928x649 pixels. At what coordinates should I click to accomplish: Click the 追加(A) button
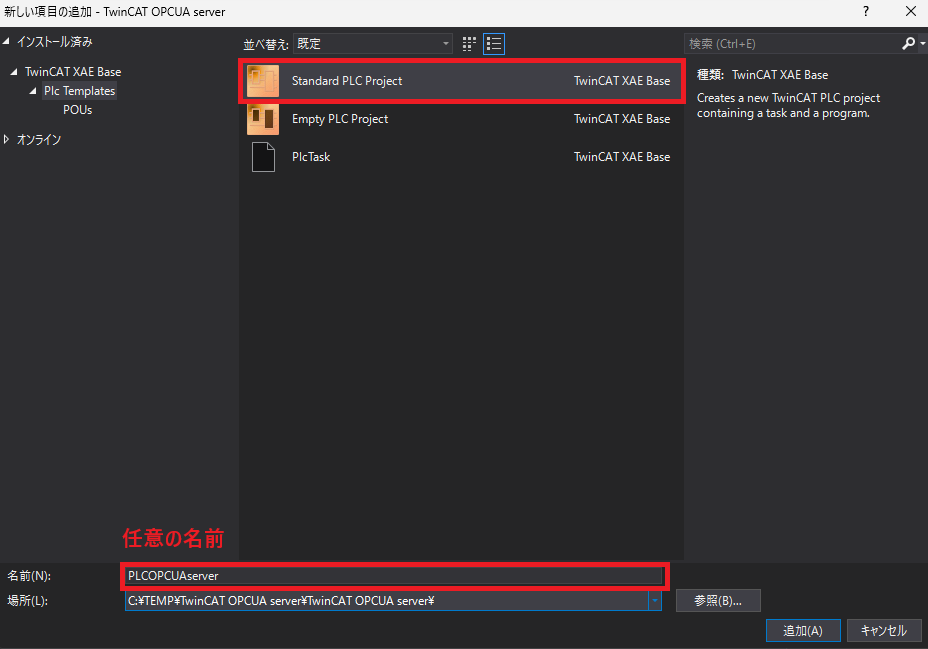pos(803,631)
